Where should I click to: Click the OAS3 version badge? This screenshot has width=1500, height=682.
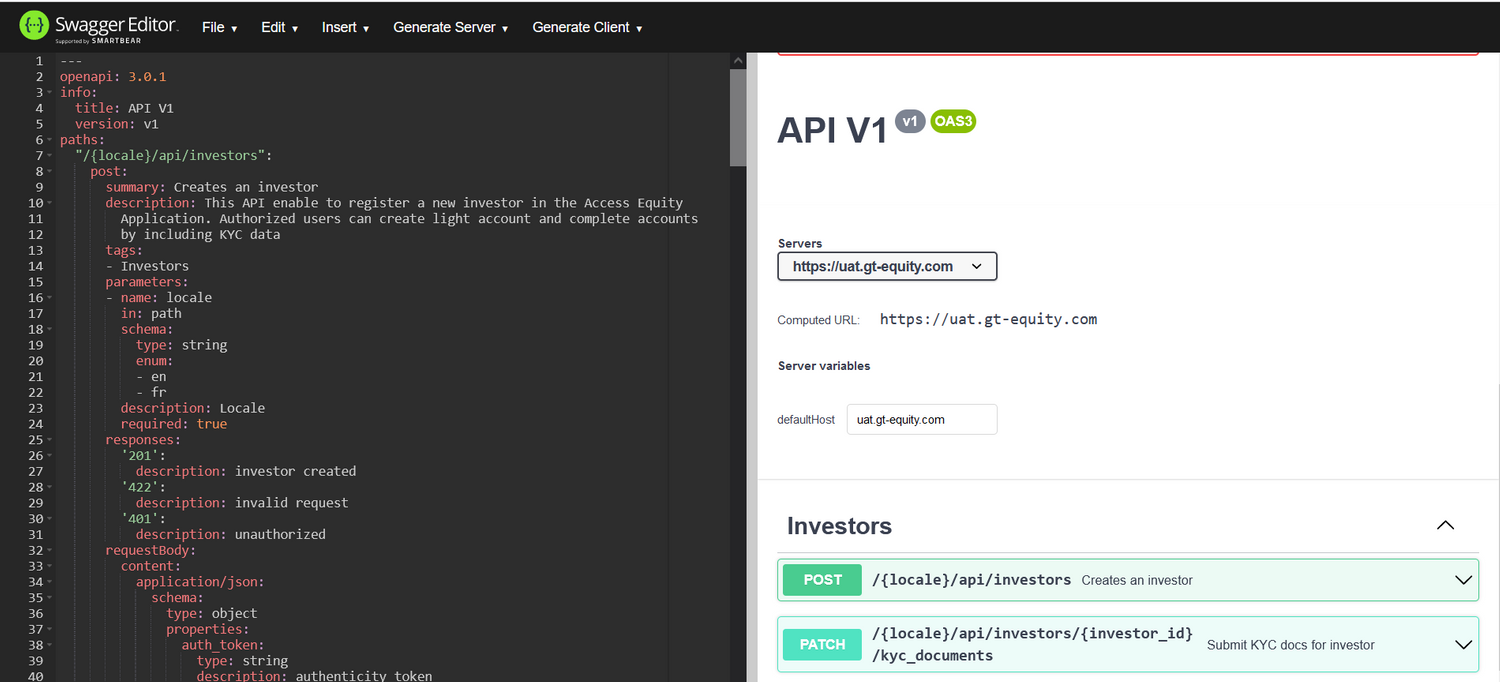pyautogui.click(x=952, y=121)
